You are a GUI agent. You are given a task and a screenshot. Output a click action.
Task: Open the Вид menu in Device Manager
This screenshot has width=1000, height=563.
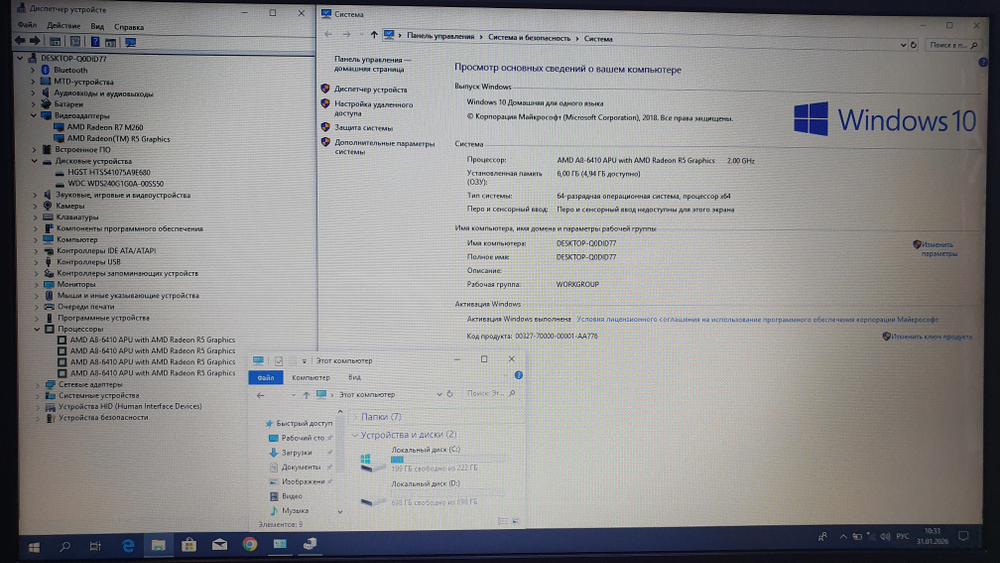click(x=97, y=27)
